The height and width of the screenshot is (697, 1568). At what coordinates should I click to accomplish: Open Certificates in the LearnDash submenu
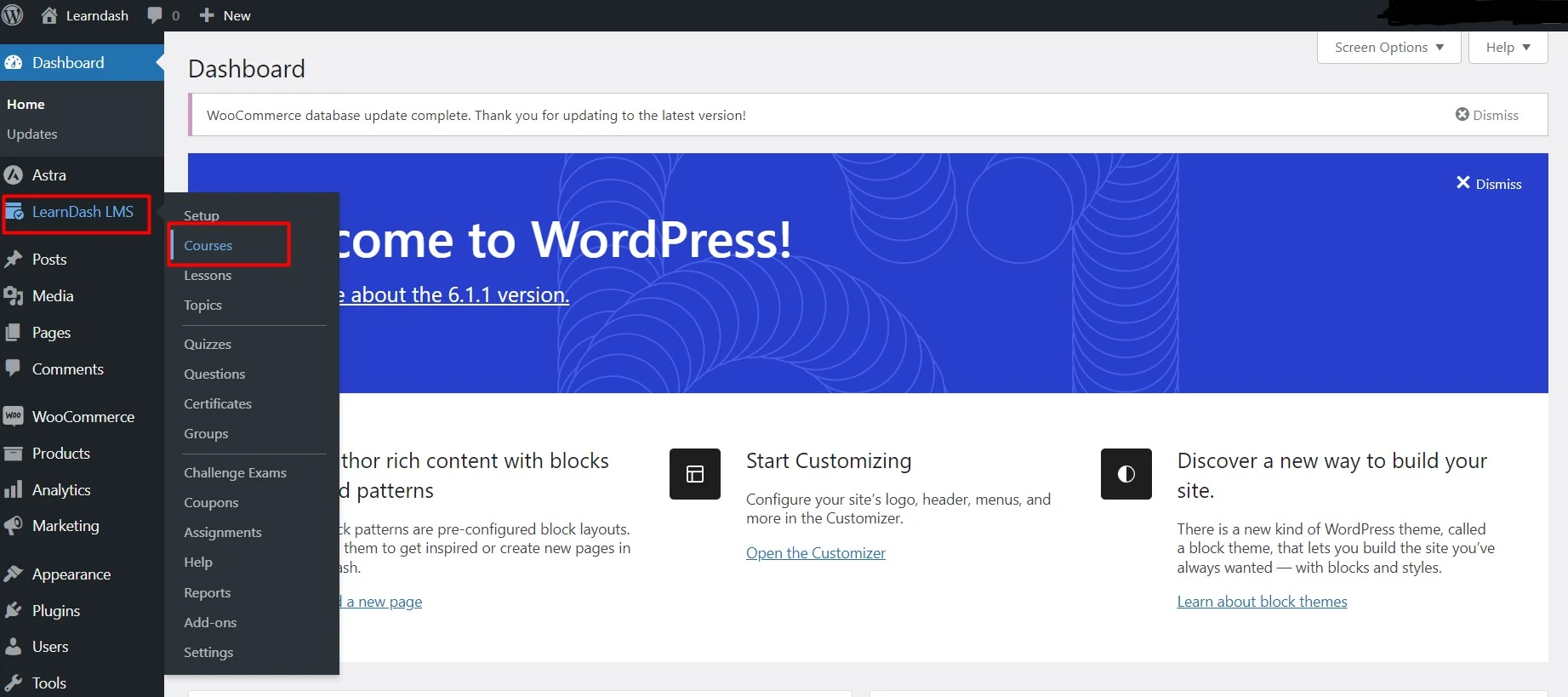pos(218,403)
